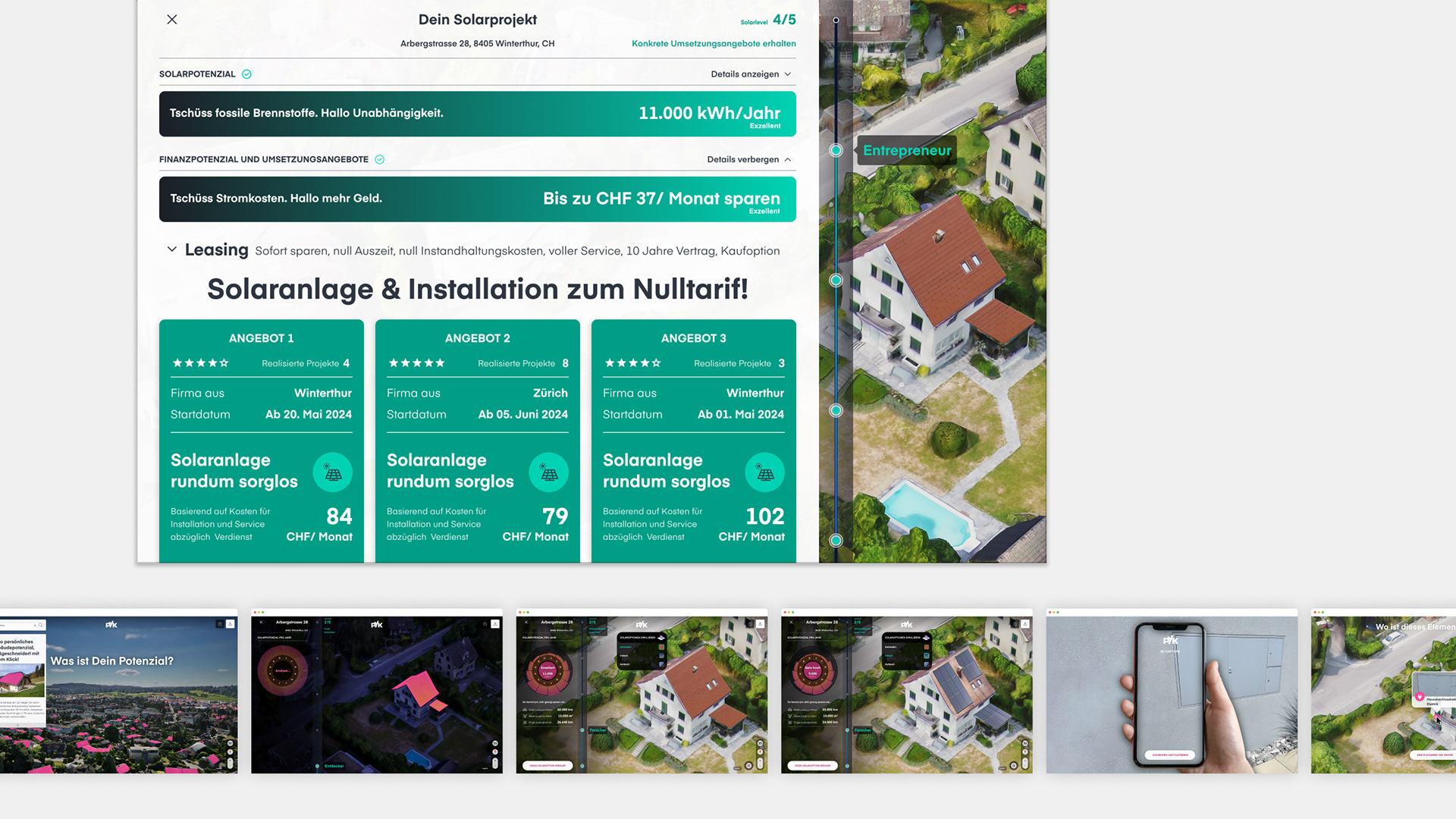Click the Solarpotenzial green checkmark icon
The width and height of the screenshot is (1456, 819).
coord(246,74)
